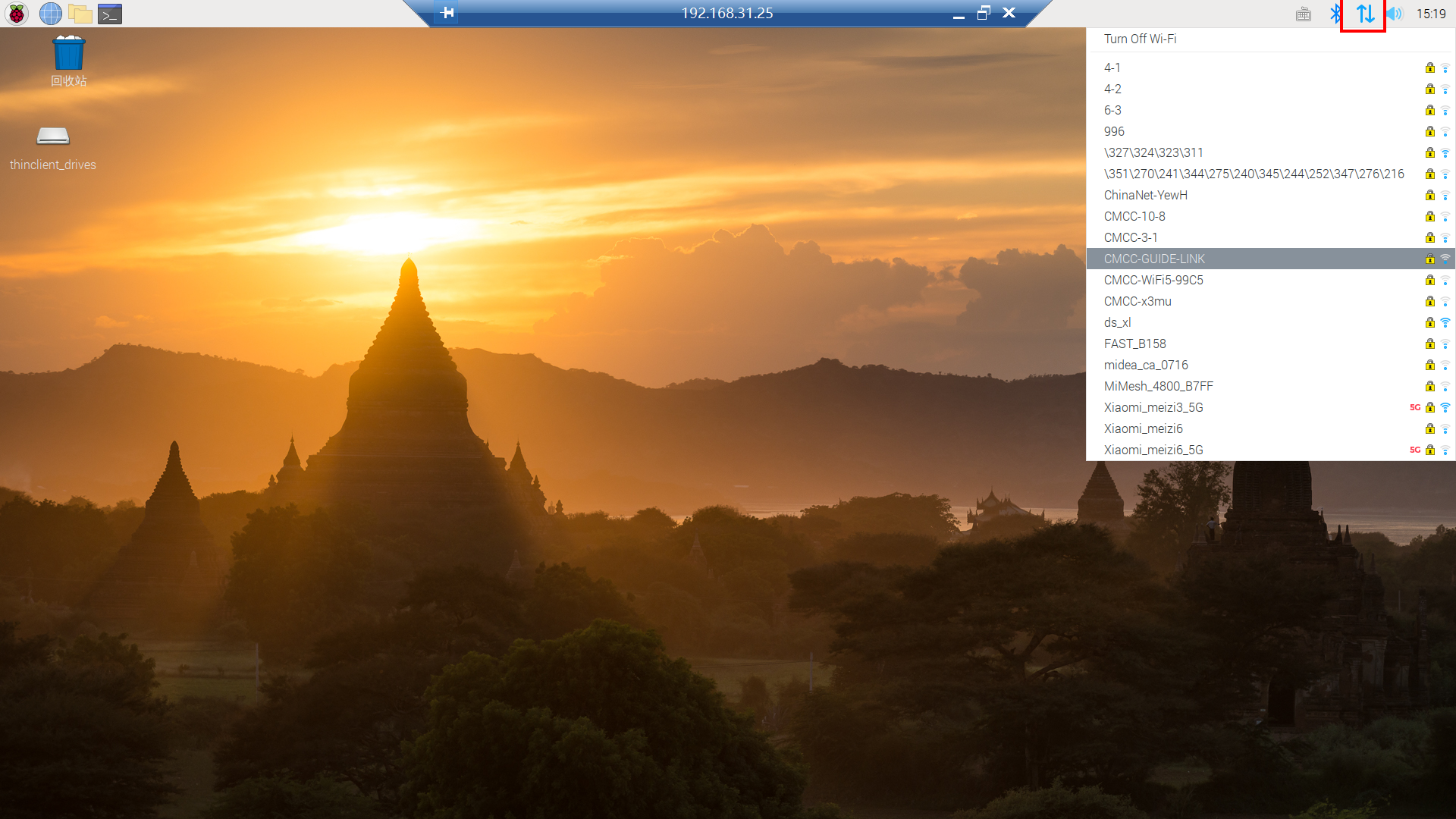Click the Bluetooth tray icon
This screenshot has height=819, width=1456.
[x=1335, y=14]
